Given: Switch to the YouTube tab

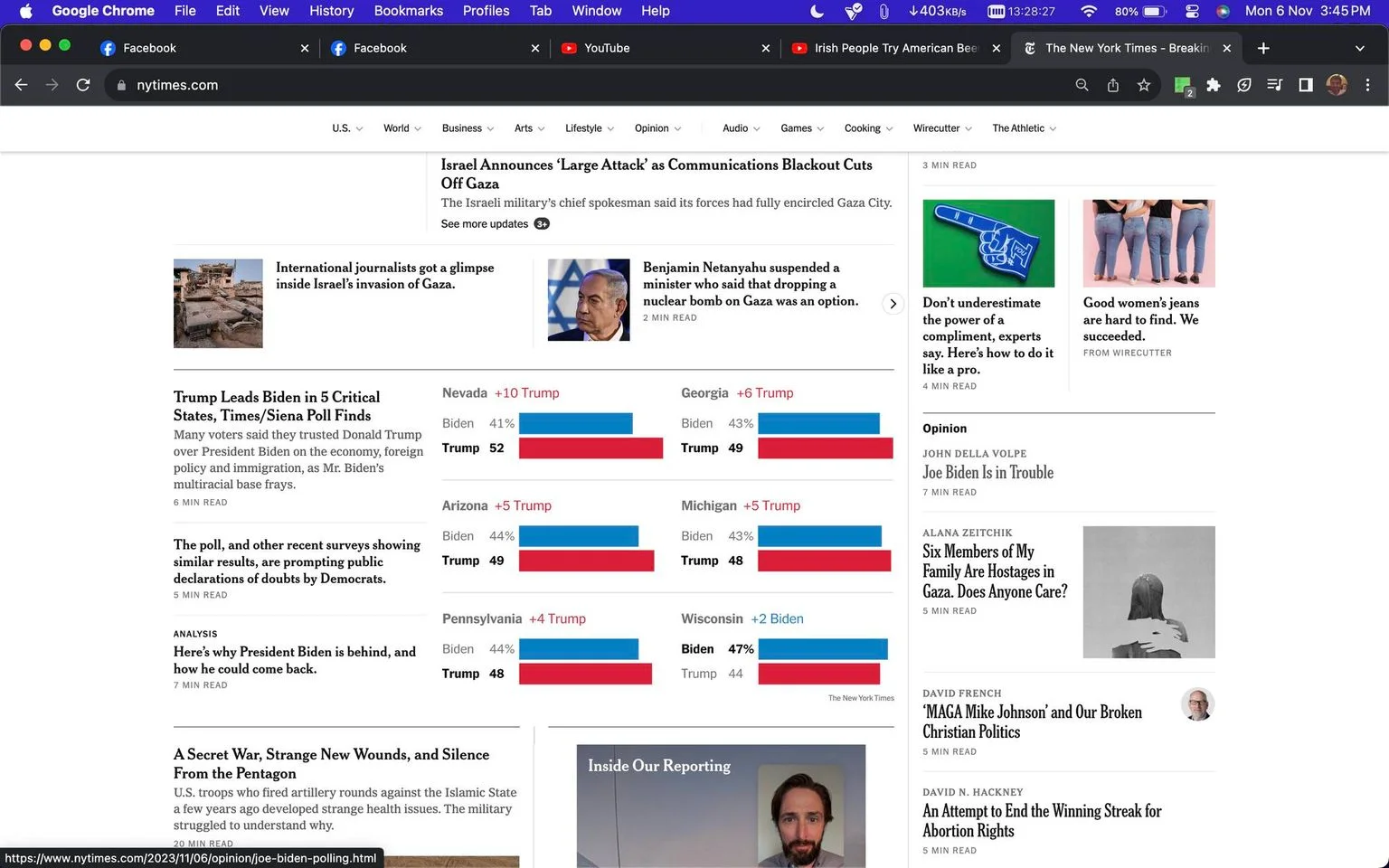Looking at the screenshot, I should pos(665,48).
